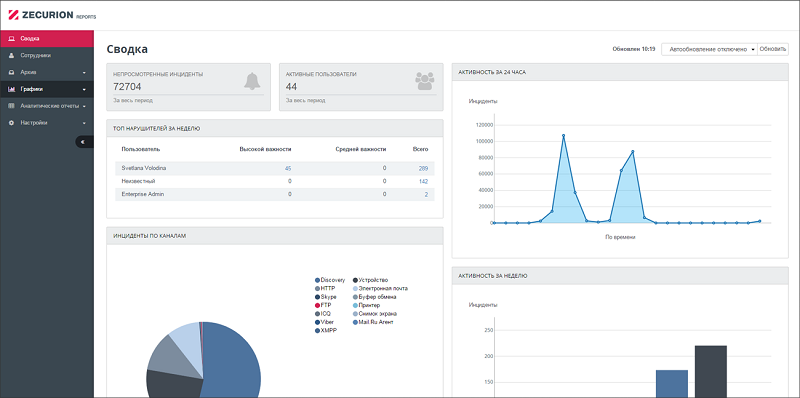Image resolution: width=800 pixels, height=398 pixels.
Task: Open Svetlana Volodina's total 289 link
Action: (423, 168)
